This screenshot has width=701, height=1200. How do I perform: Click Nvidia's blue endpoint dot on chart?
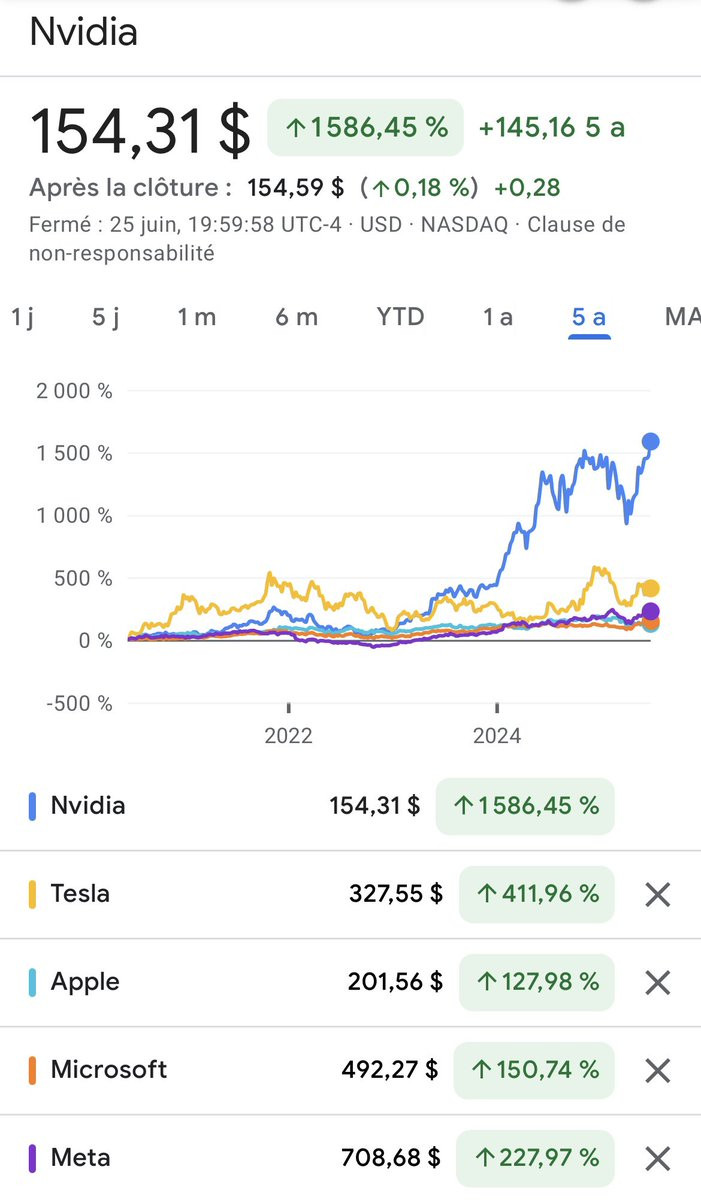coord(650,441)
